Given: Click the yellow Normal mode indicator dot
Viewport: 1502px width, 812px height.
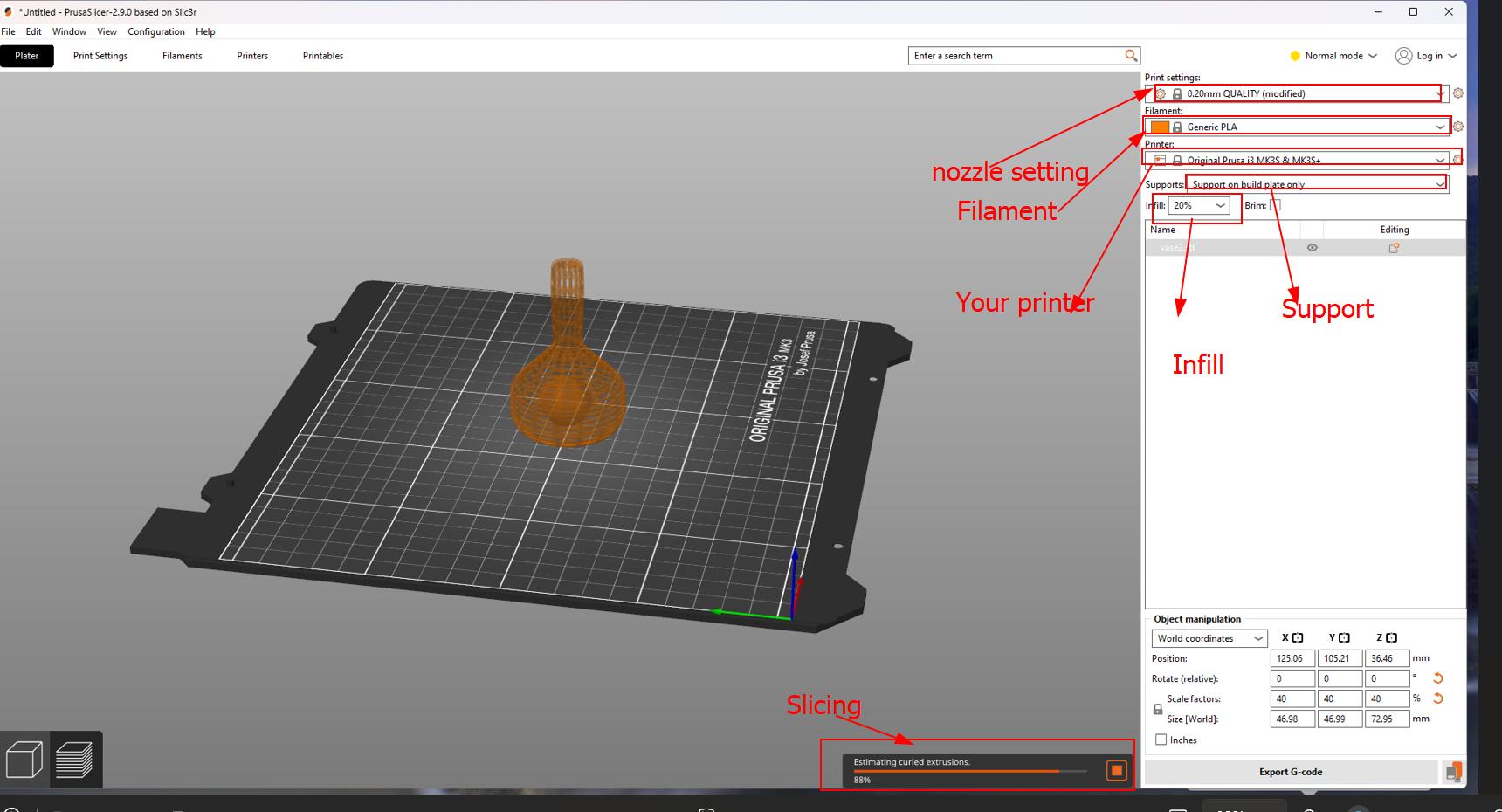Looking at the screenshot, I should click(x=1295, y=56).
